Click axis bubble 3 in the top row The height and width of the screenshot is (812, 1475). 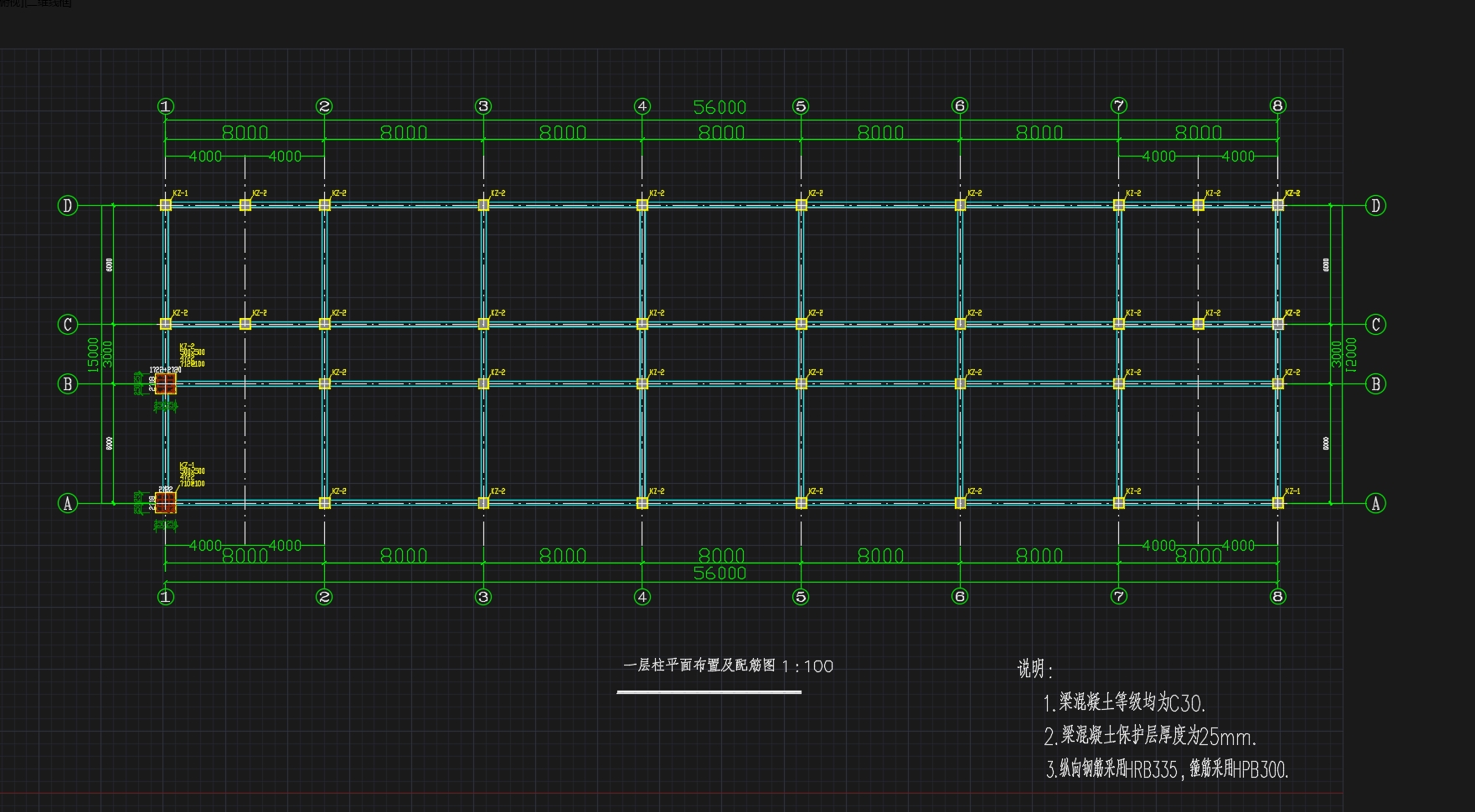483,106
